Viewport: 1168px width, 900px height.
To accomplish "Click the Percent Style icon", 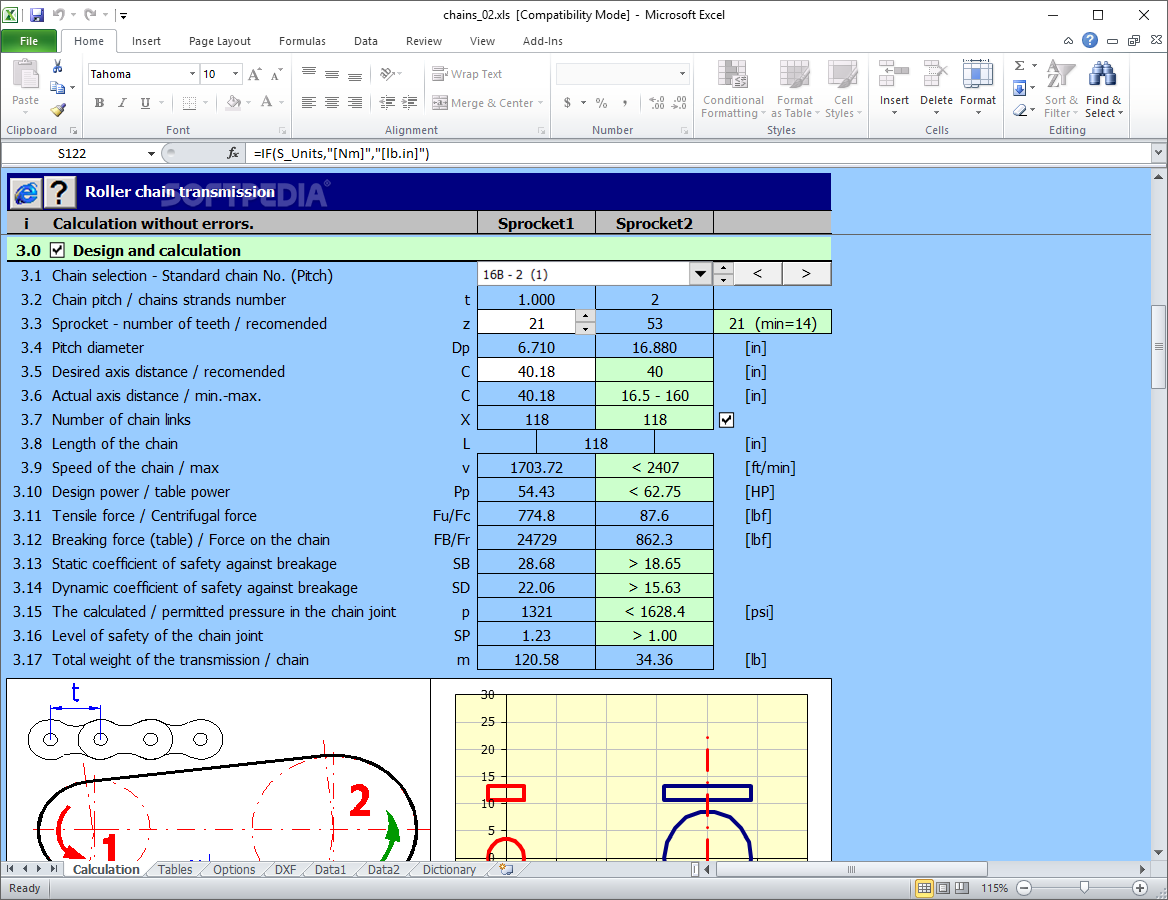I will (601, 103).
